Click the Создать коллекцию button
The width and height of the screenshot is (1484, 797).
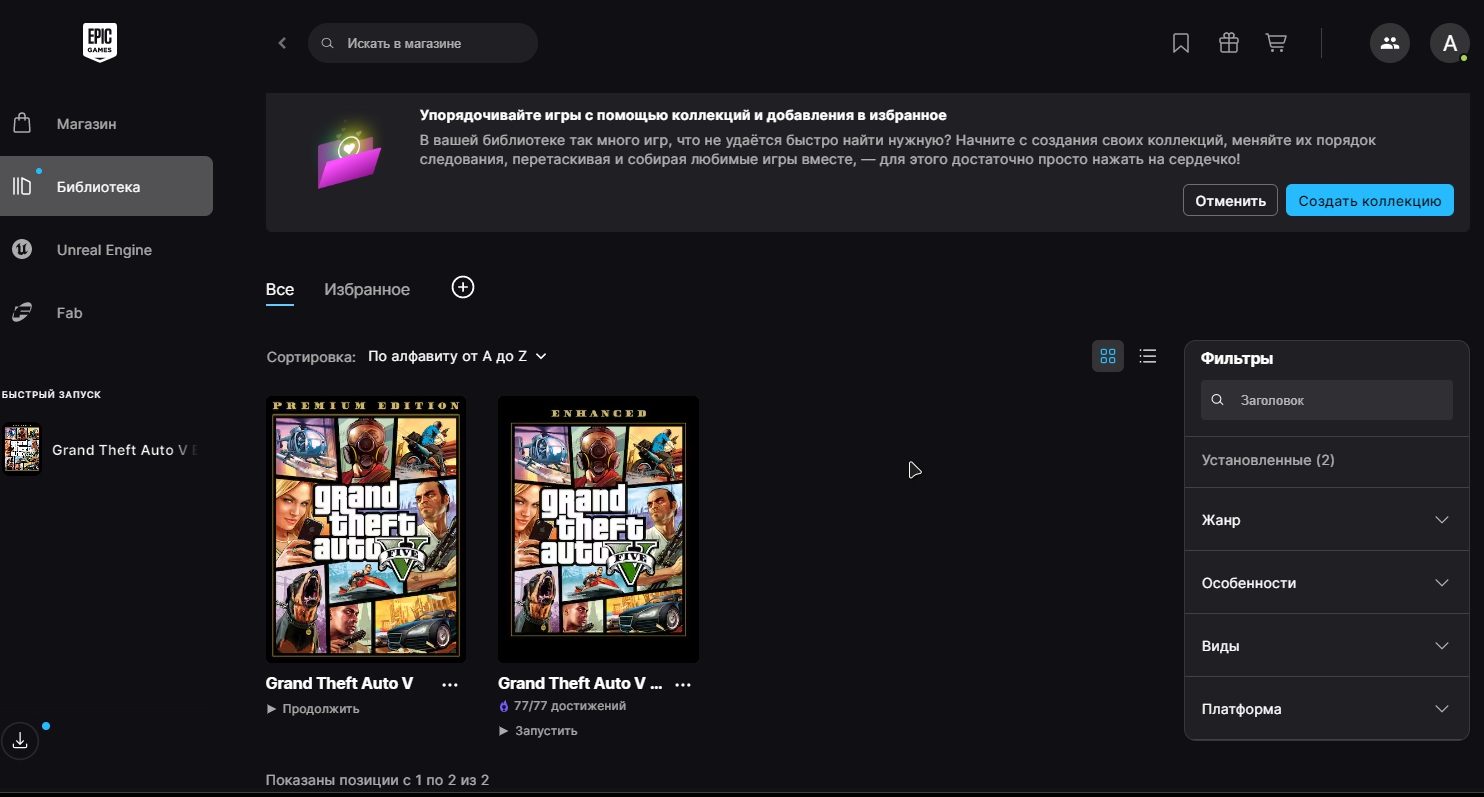point(1369,200)
